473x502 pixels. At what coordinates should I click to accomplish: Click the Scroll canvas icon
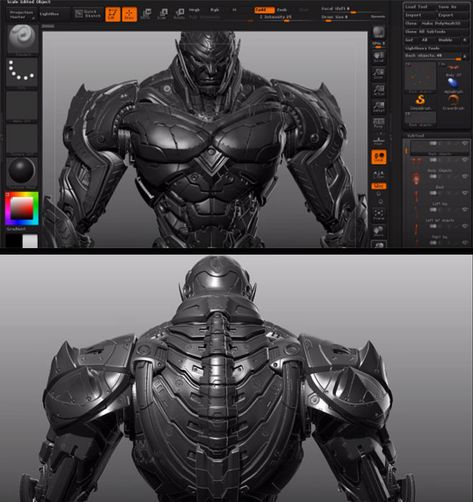point(378,57)
